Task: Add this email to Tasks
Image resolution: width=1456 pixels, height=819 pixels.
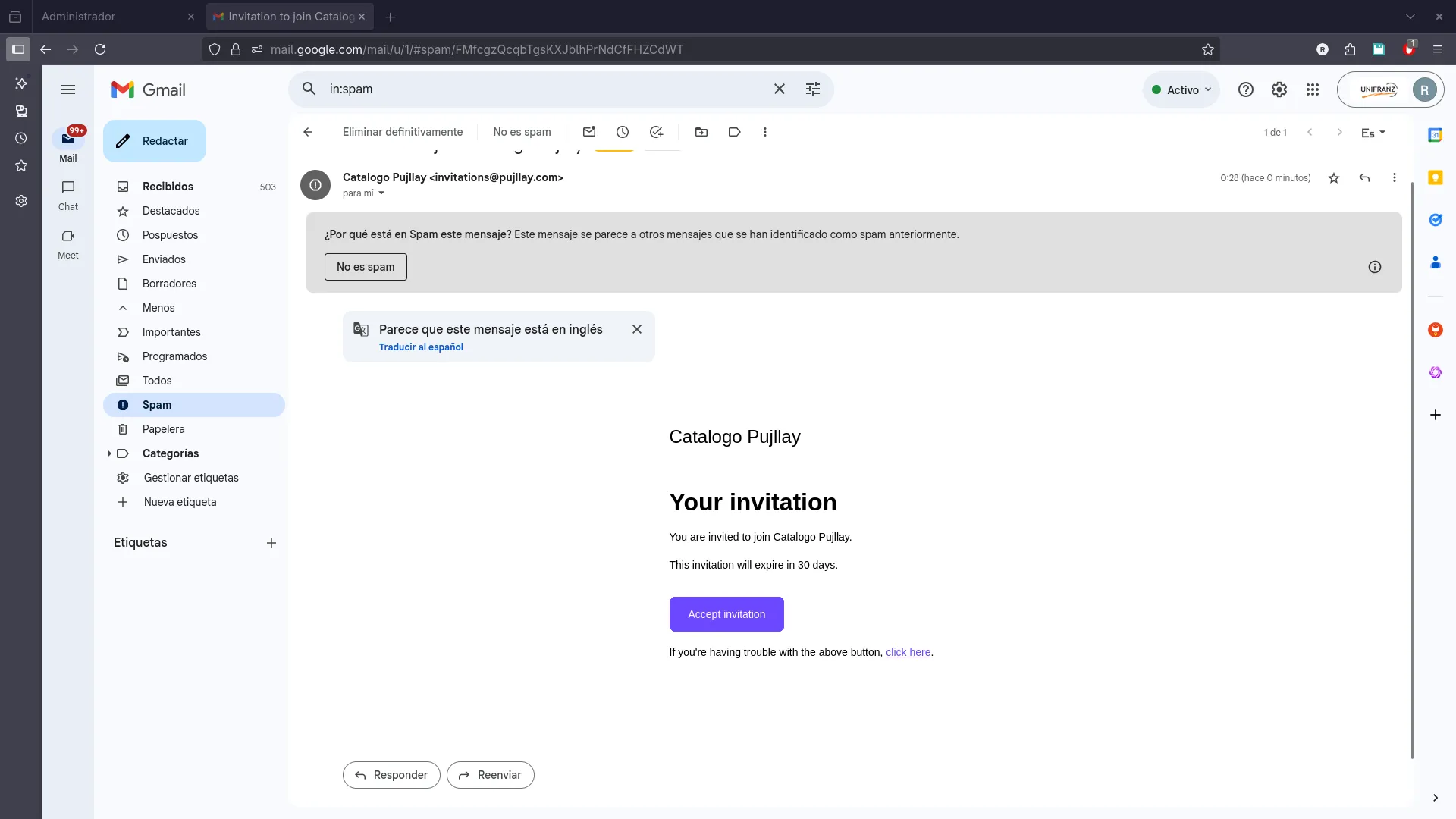Action: [x=657, y=132]
